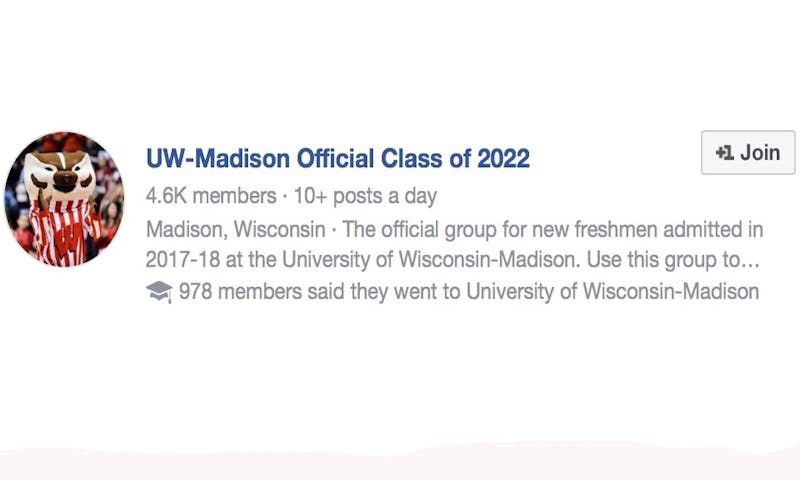Image resolution: width=800 pixels, height=480 pixels.
Task: Click the add-person plus icon beside Join
Action: coord(724,153)
